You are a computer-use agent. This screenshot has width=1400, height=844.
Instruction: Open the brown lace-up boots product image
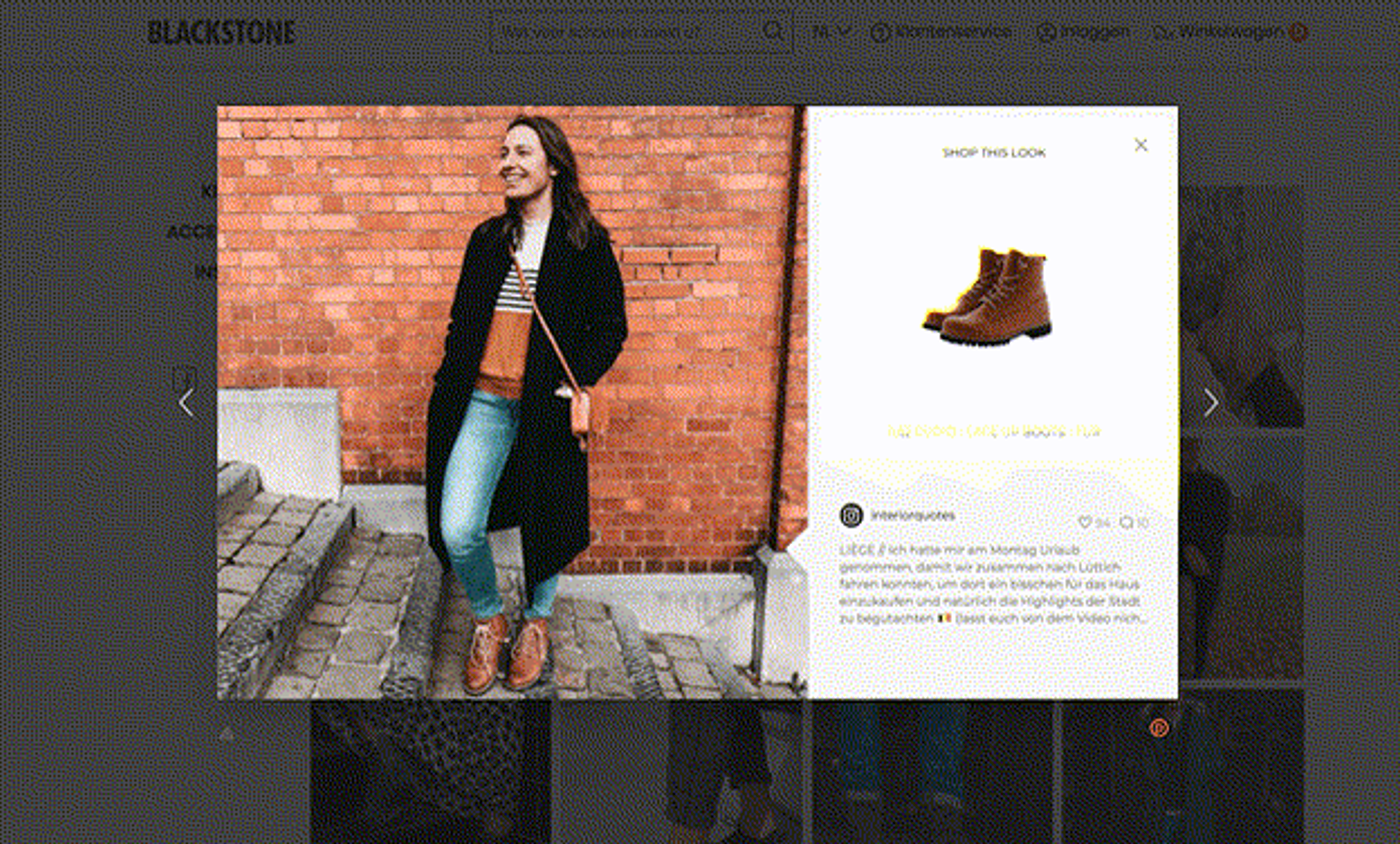988,297
